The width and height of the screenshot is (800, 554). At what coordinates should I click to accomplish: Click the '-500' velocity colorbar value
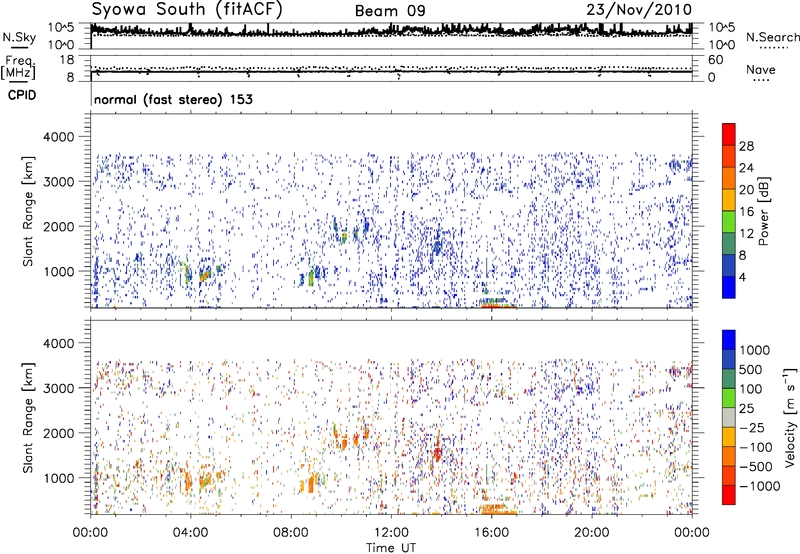(x=756, y=467)
